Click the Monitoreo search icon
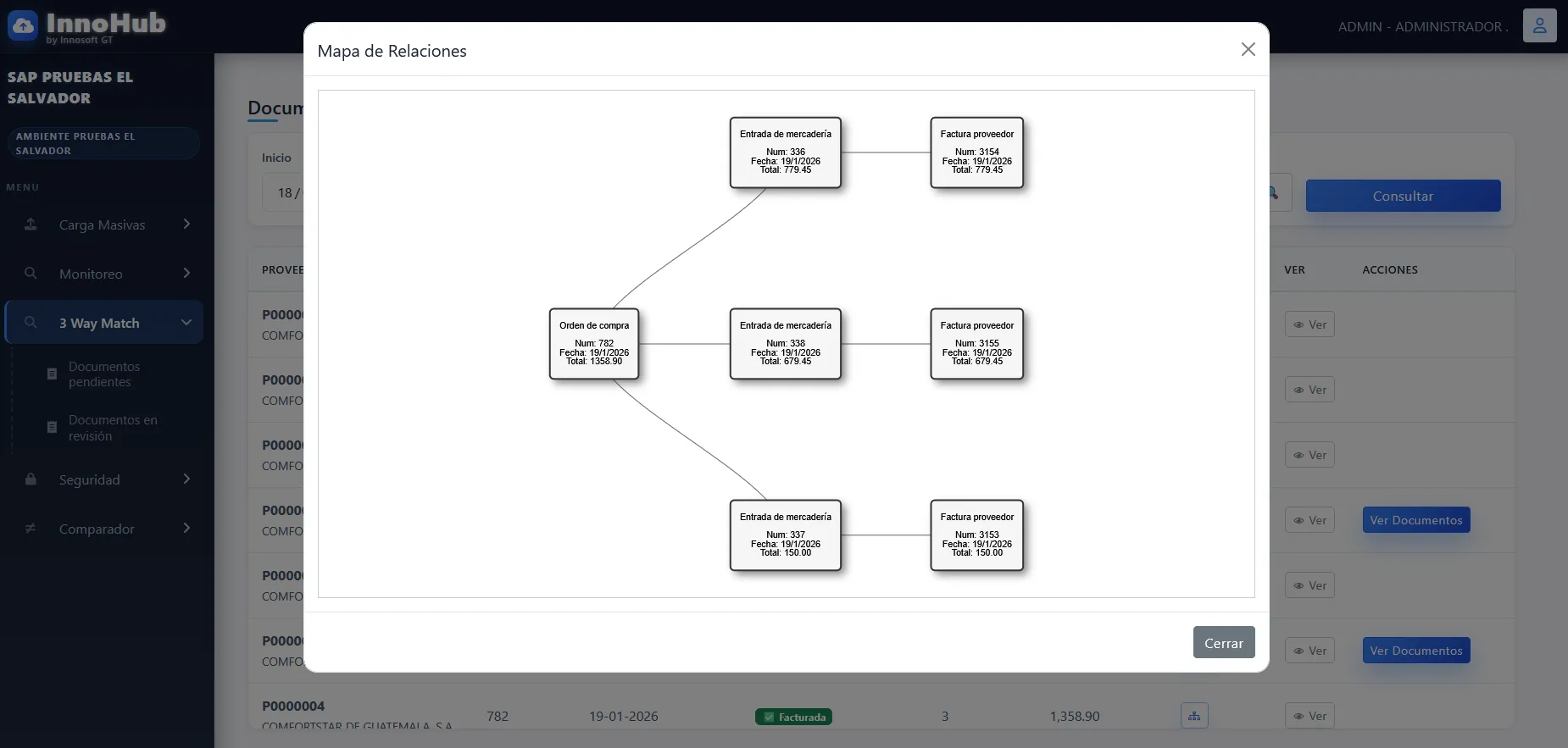Image resolution: width=1568 pixels, height=748 pixels. coord(31,274)
